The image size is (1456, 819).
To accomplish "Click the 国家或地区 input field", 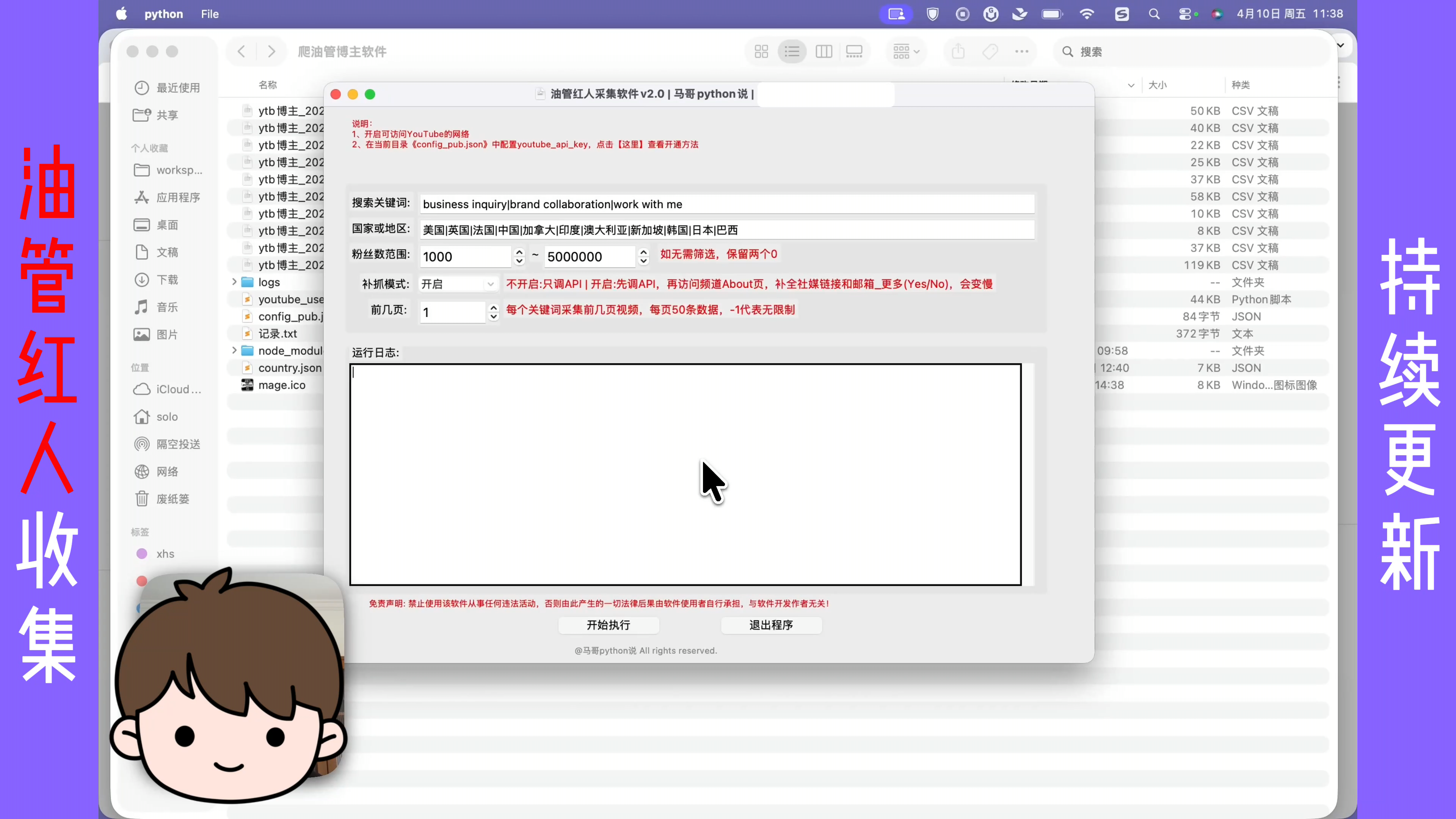I will (x=727, y=230).
